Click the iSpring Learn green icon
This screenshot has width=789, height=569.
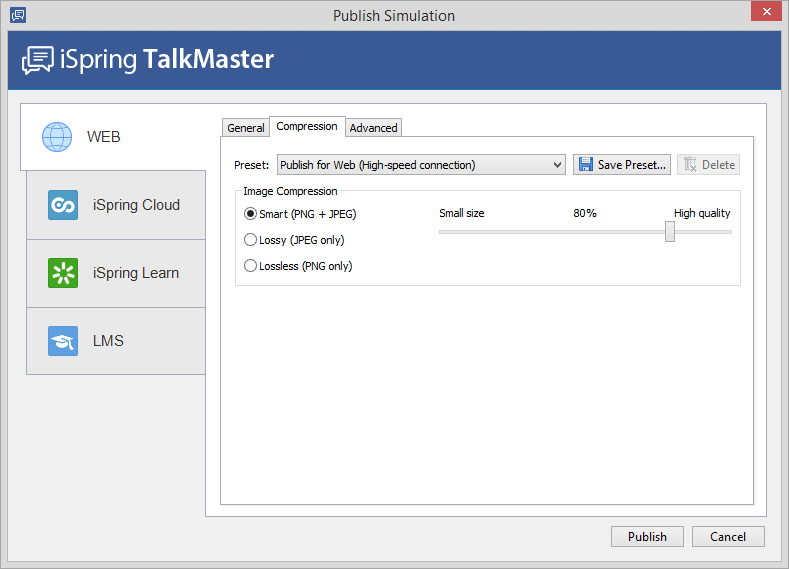63,273
